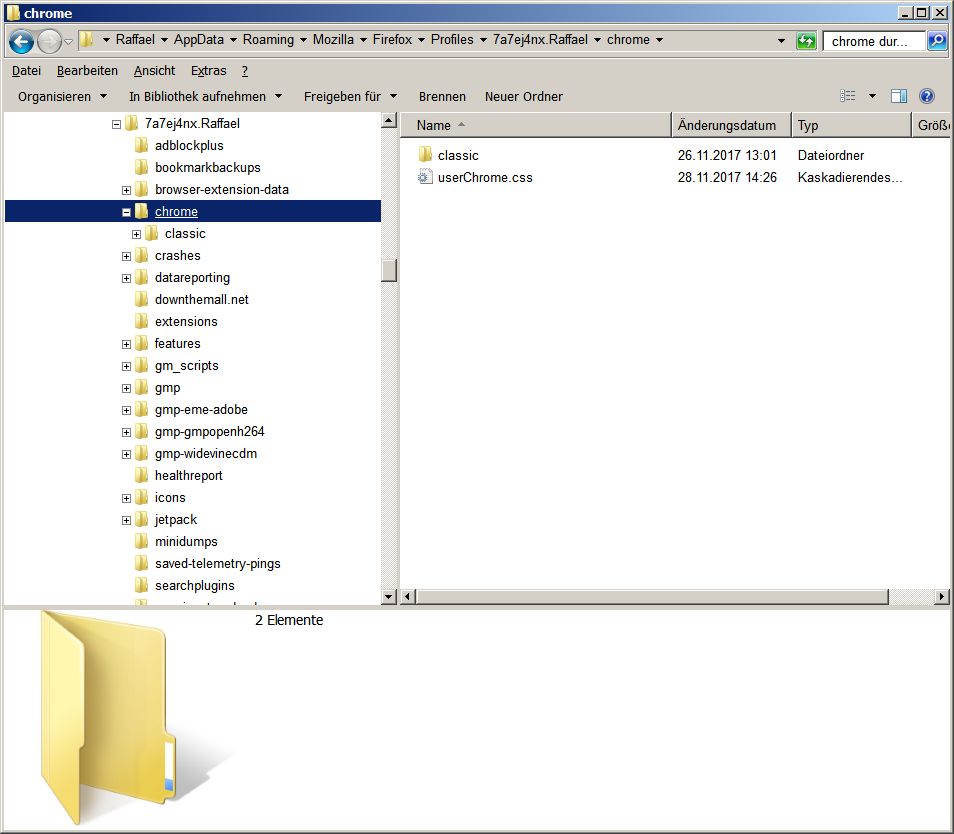Click the Brennen button

pos(442,96)
